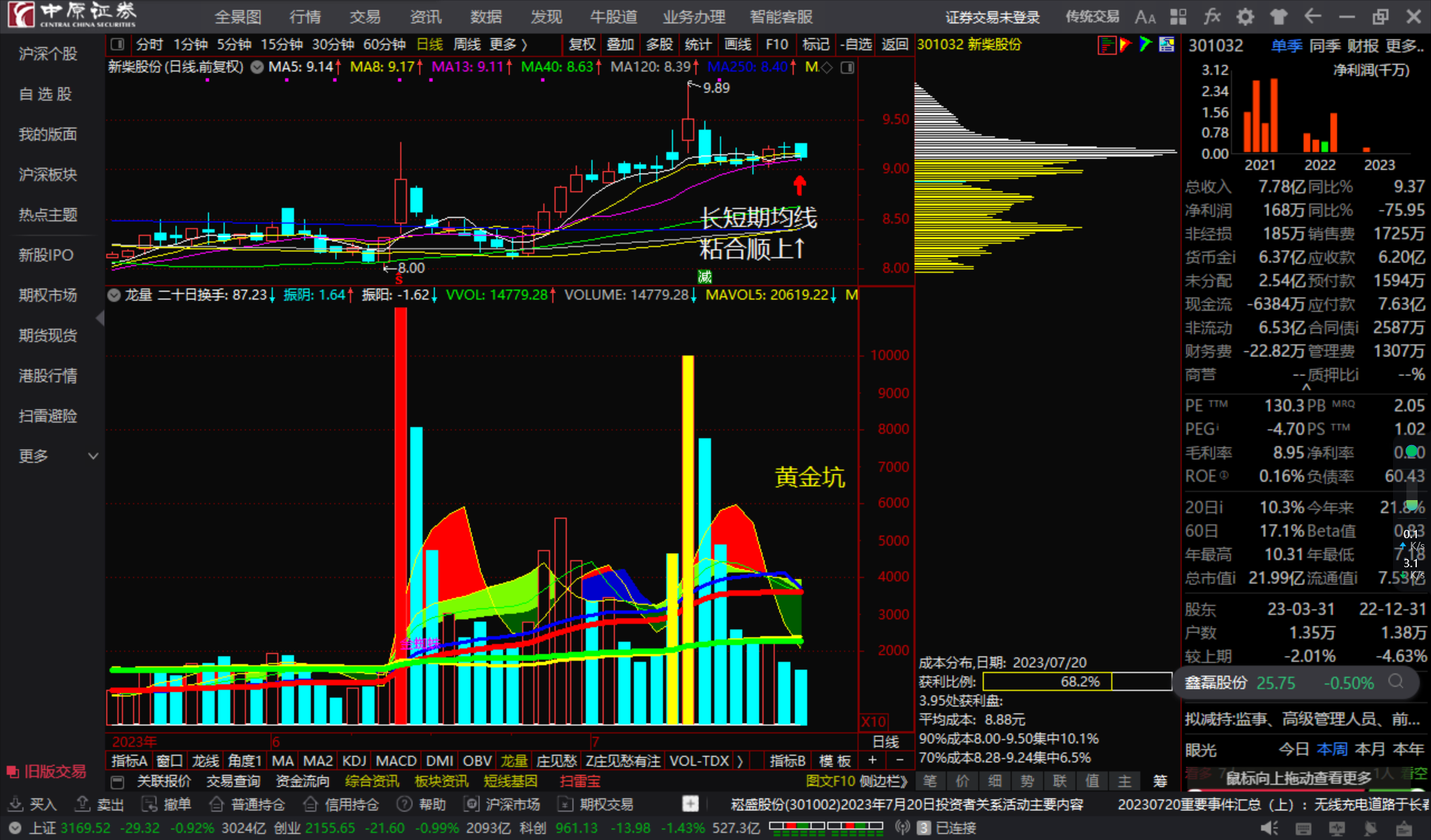This screenshot has height=840, width=1431.
Task: Open the skin theme shirt icon
Action: click(1279, 16)
